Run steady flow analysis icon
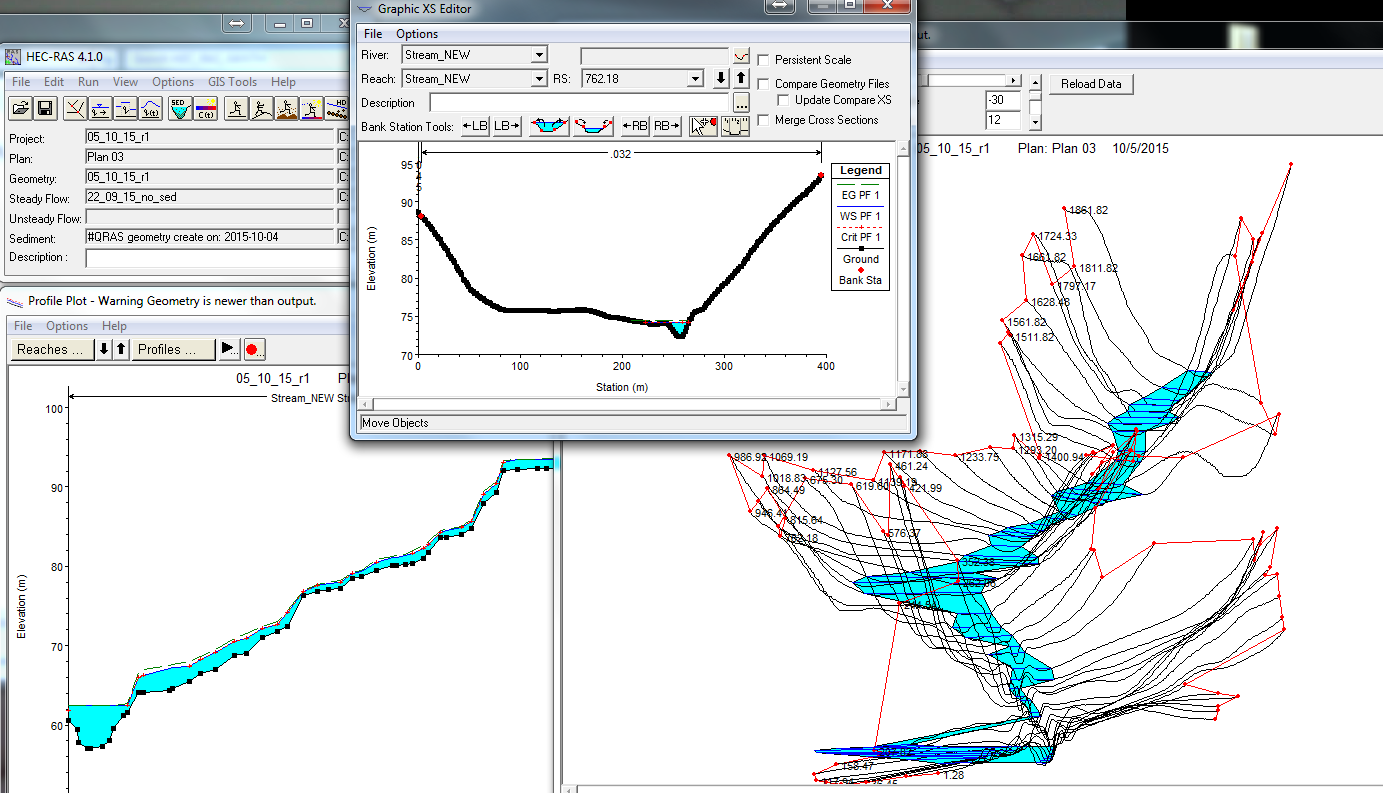The width and height of the screenshot is (1383, 793). [x=236, y=108]
